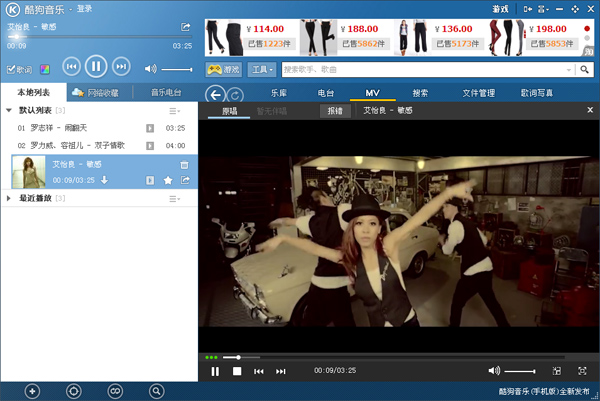600x401 pixels.
Task: Switch to local list tab
Action: click(x=34, y=92)
